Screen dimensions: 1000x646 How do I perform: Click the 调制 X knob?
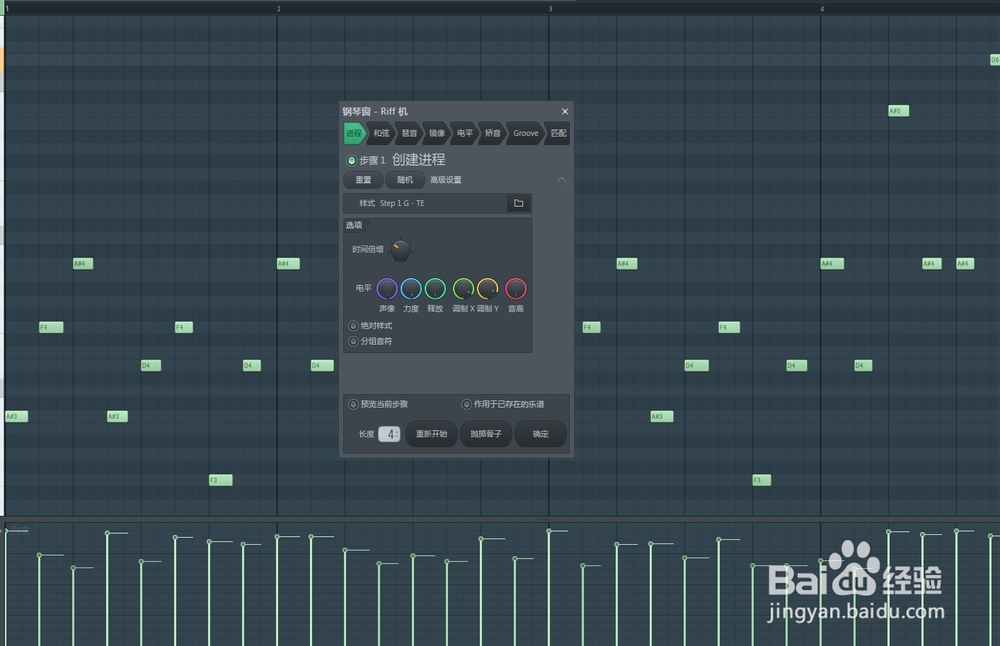click(x=463, y=288)
